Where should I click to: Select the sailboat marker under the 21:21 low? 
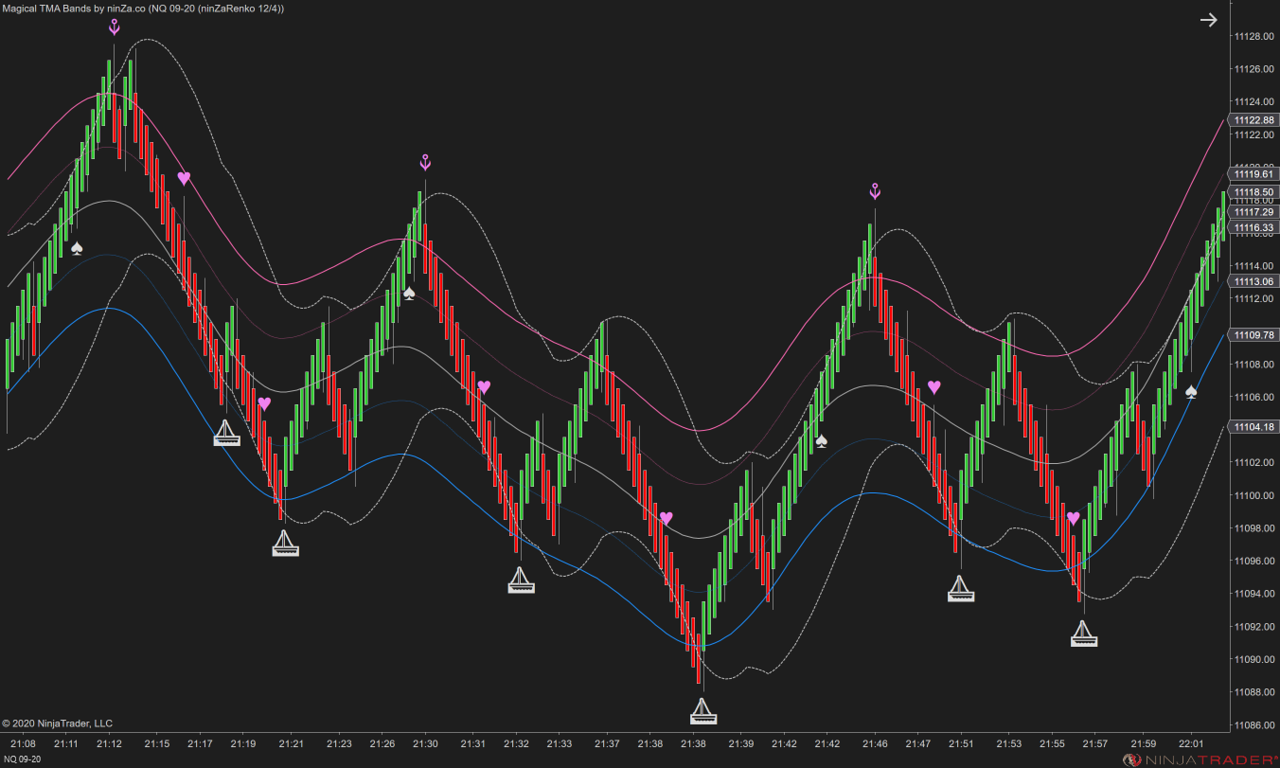285,543
